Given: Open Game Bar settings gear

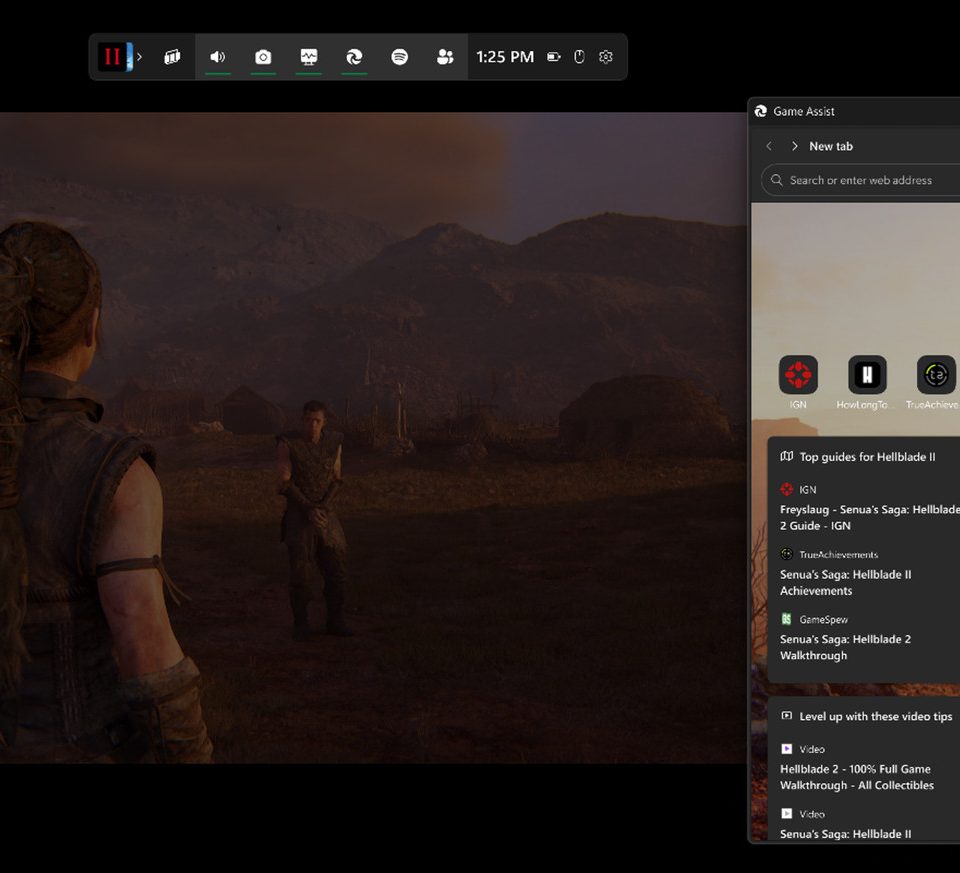Looking at the screenshot, I should [605, 57].
